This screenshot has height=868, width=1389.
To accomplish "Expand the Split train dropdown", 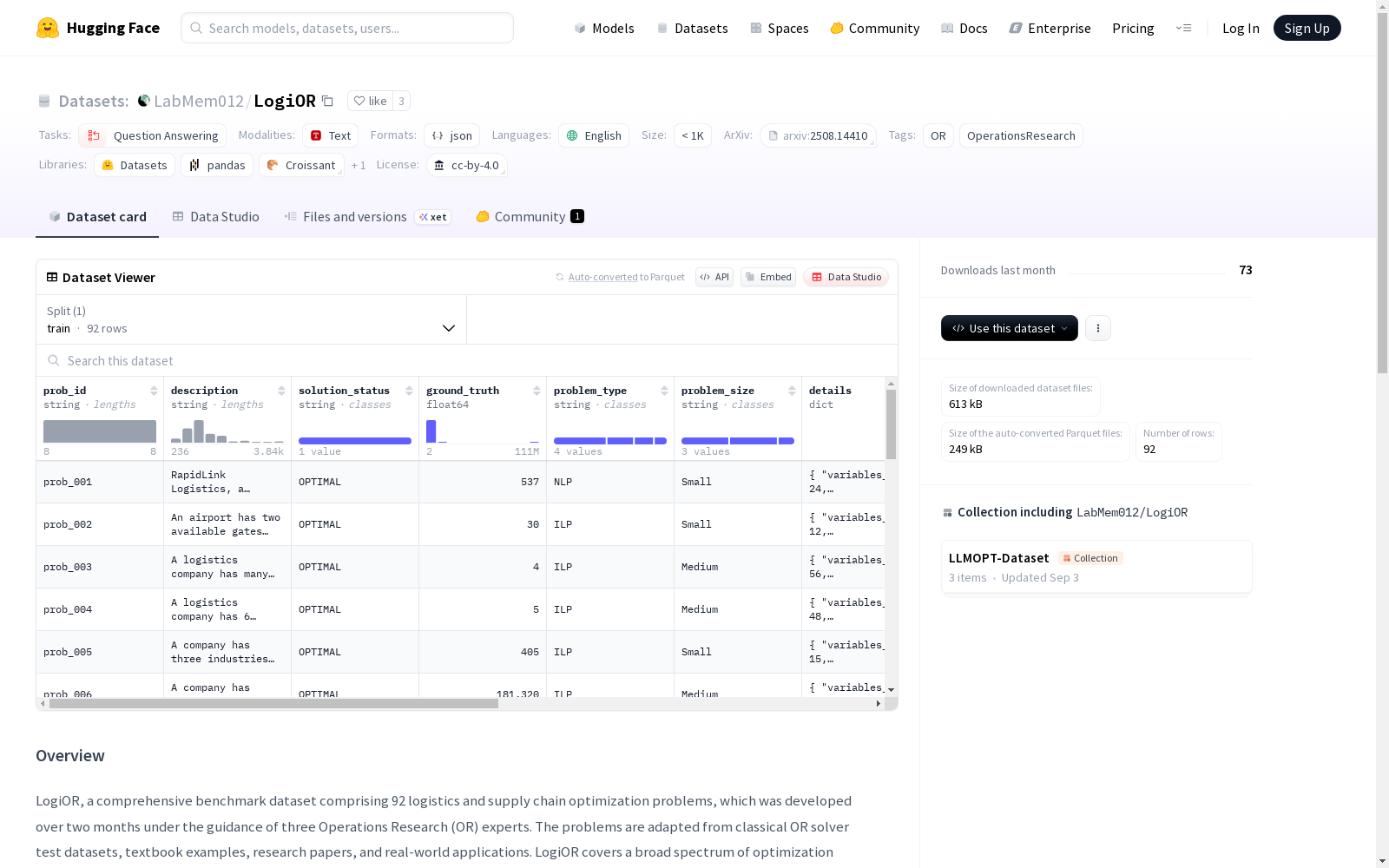I will 252,319.
